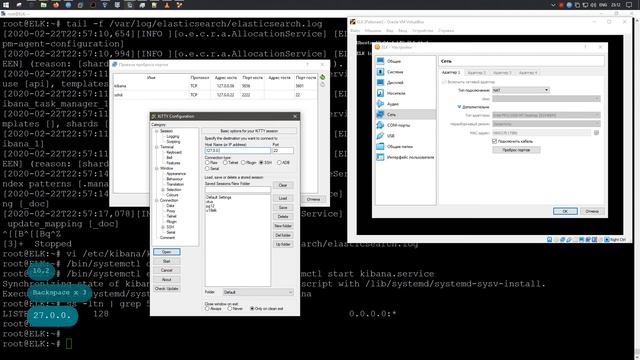Open the Folder Default dropdown in KiTTY

click(x=258, y=292)
